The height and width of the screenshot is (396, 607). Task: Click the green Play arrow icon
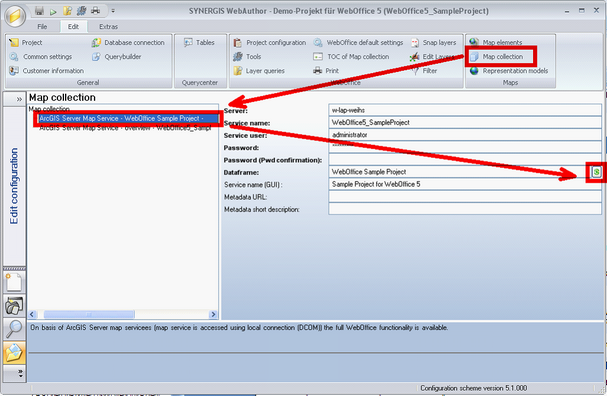(53, 12)
